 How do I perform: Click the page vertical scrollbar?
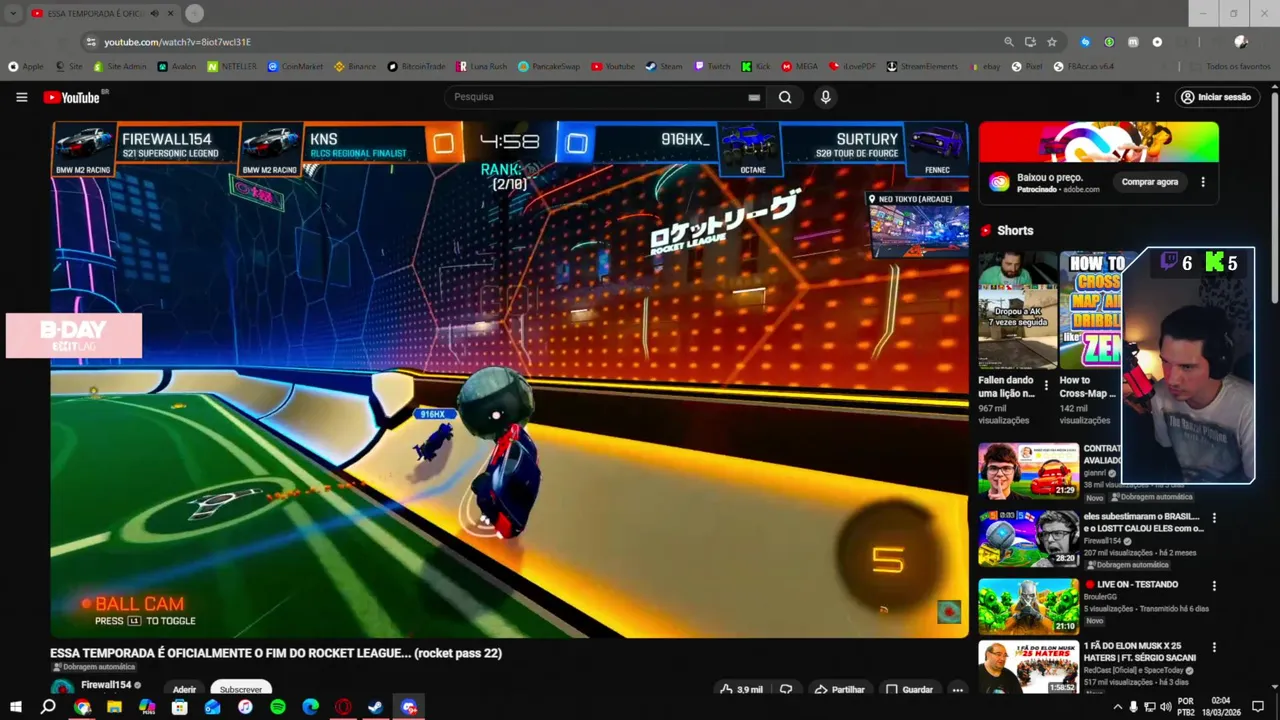[1274, 199]
